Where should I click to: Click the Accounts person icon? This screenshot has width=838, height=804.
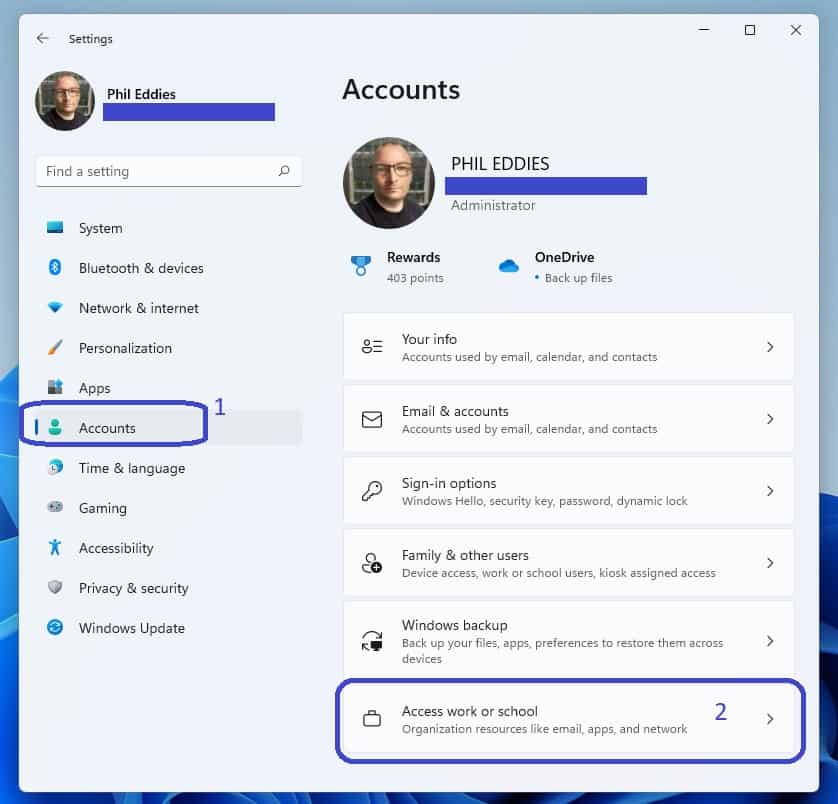coord(55,427)
